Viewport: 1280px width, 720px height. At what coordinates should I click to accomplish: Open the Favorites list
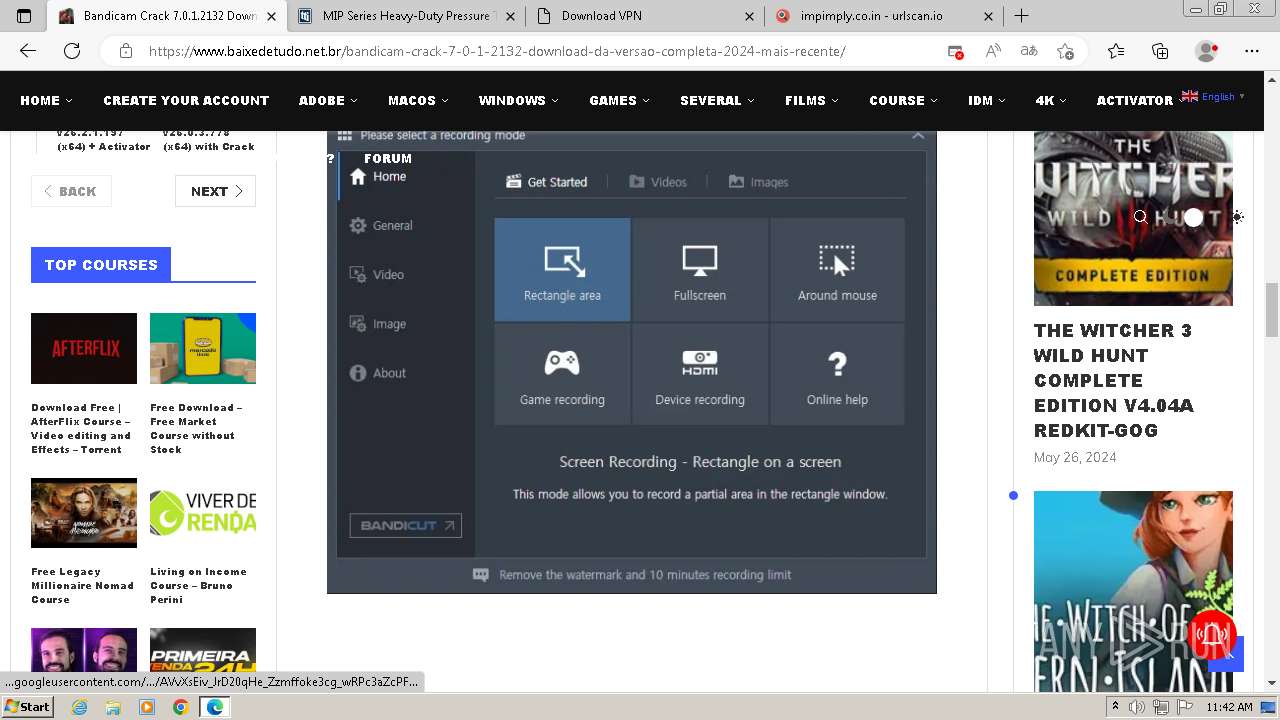pyautogui.click(x=1116, y=51)
